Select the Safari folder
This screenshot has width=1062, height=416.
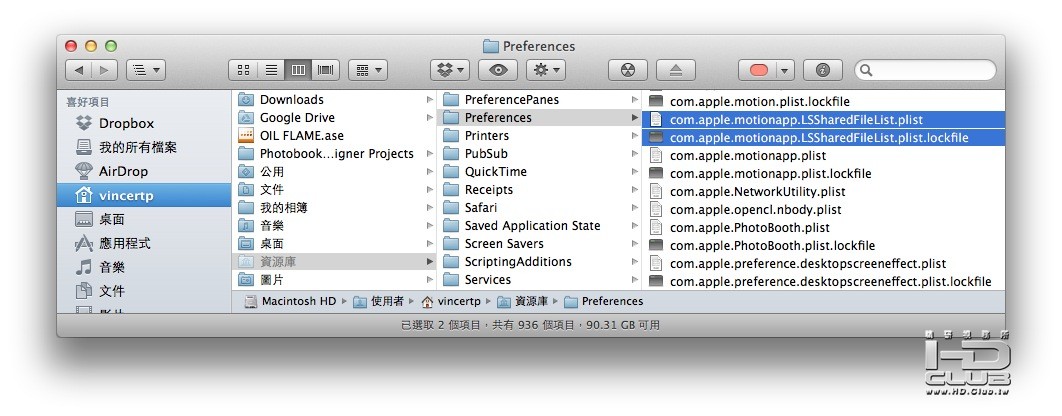click(x=540, y=207)
